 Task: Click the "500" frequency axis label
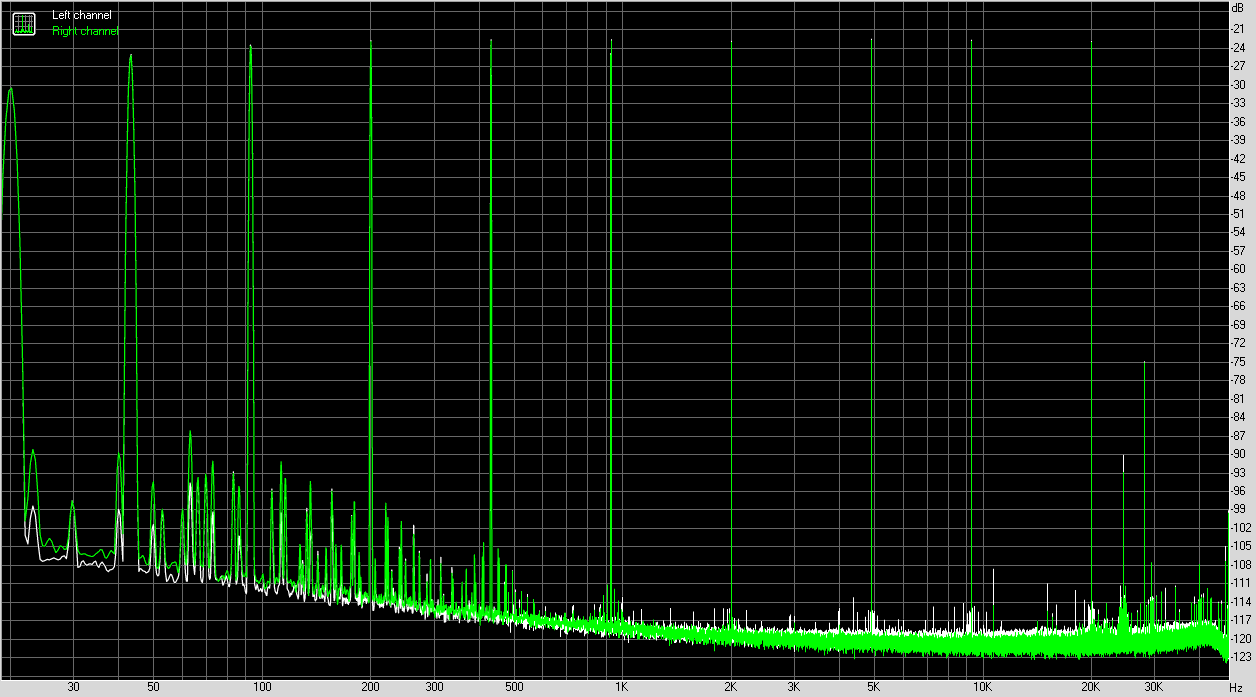(x=514, y=687)
